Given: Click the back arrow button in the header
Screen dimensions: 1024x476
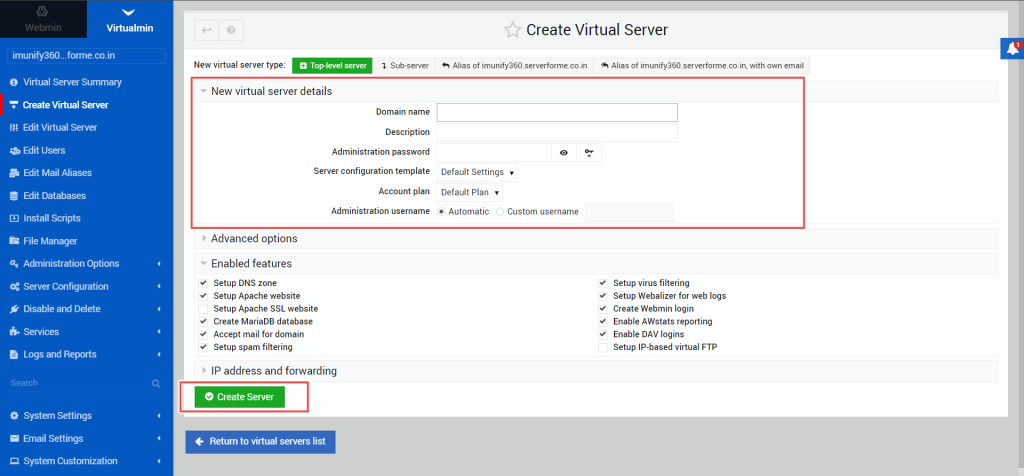Looking at the screenshot, I should pos(206,30).
